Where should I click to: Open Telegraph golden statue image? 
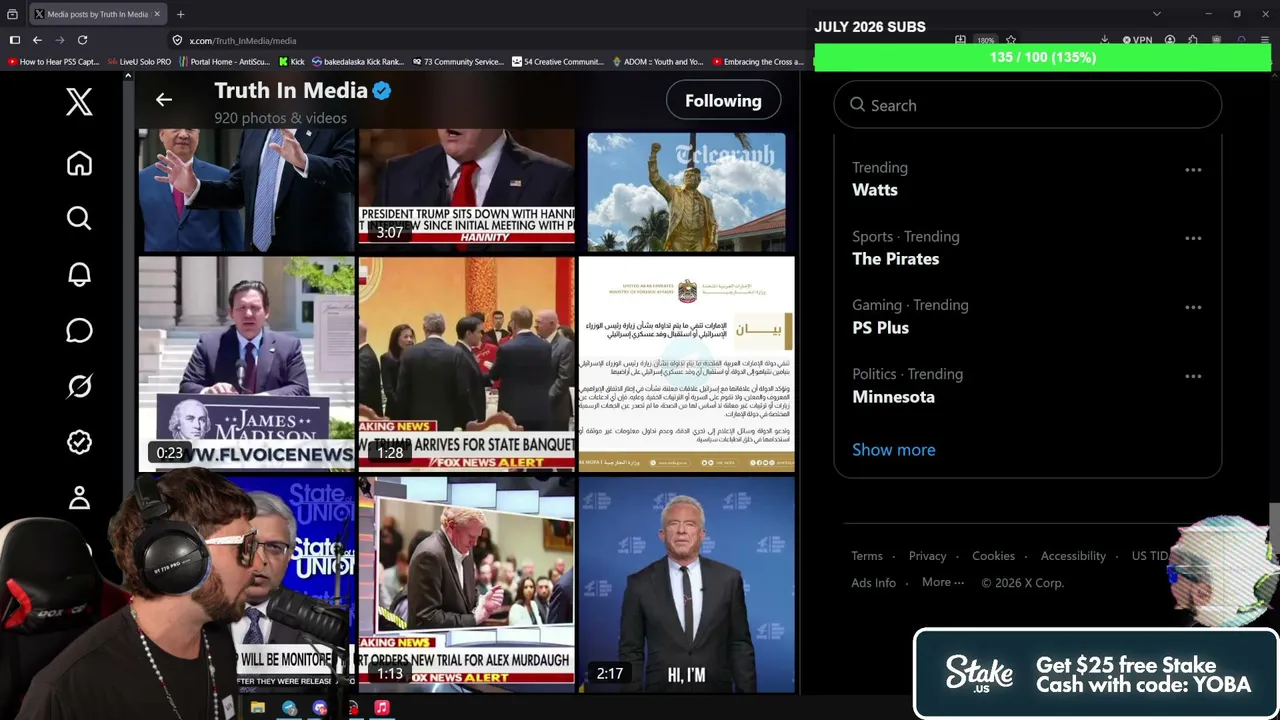point(686,191)
